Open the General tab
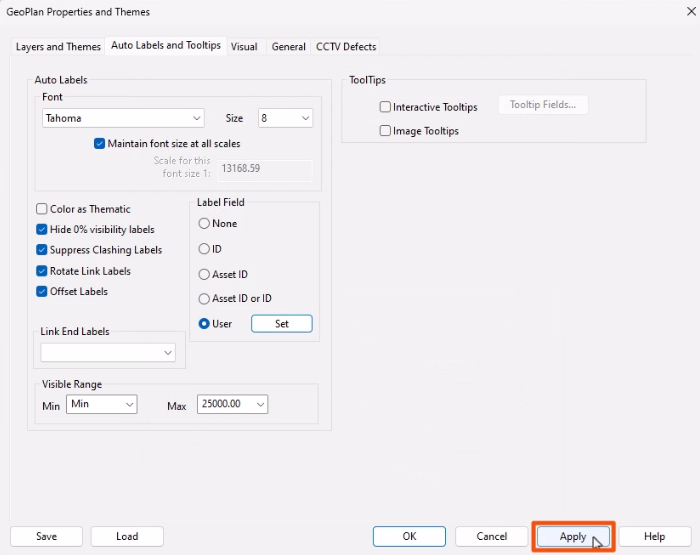The width and height of the screenshot is (700, 555). point(288,46)
